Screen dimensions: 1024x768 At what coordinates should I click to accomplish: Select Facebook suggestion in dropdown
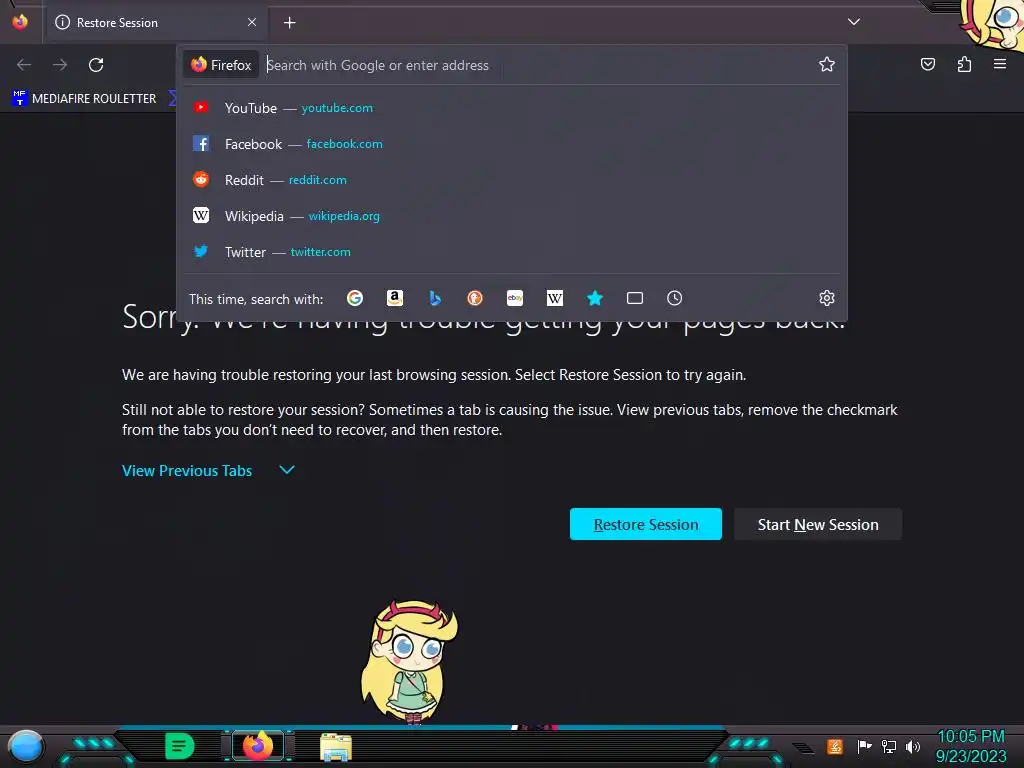tap(513, 144)
